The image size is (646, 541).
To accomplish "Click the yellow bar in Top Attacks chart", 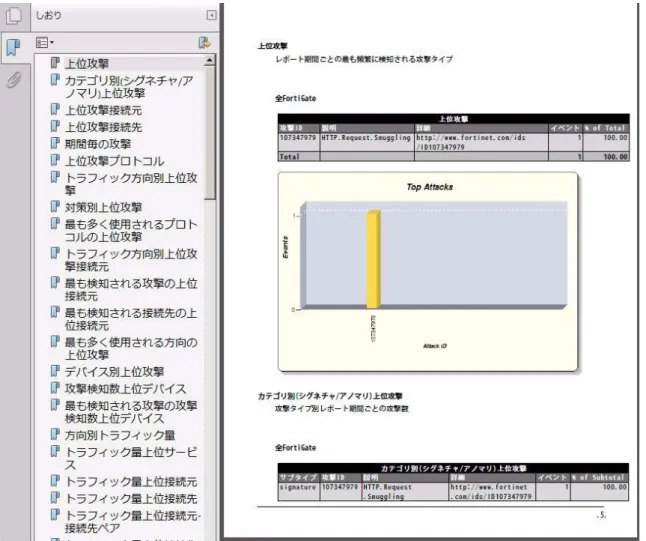I will (x=373, y=259).
